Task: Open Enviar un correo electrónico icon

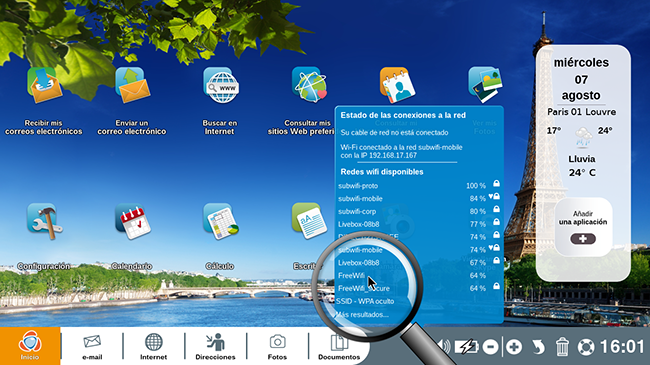Action: click(x=133, y=85)
